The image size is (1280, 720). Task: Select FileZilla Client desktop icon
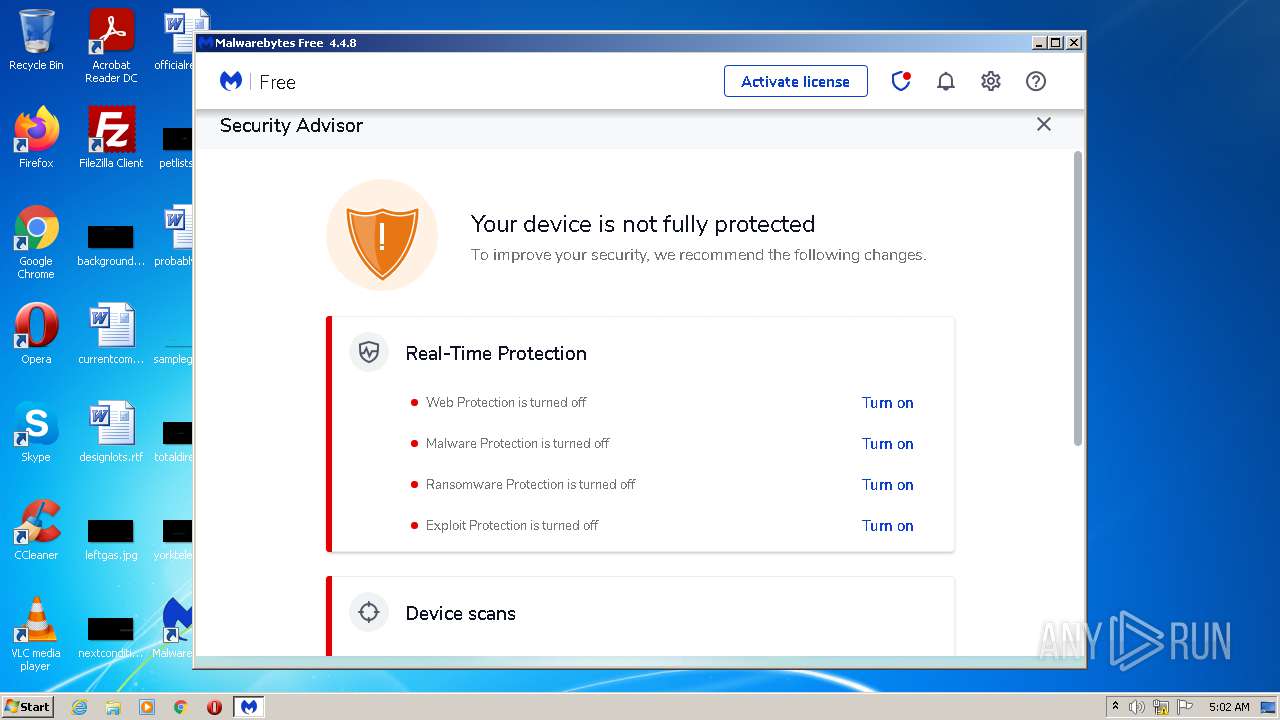pos(111,138)
